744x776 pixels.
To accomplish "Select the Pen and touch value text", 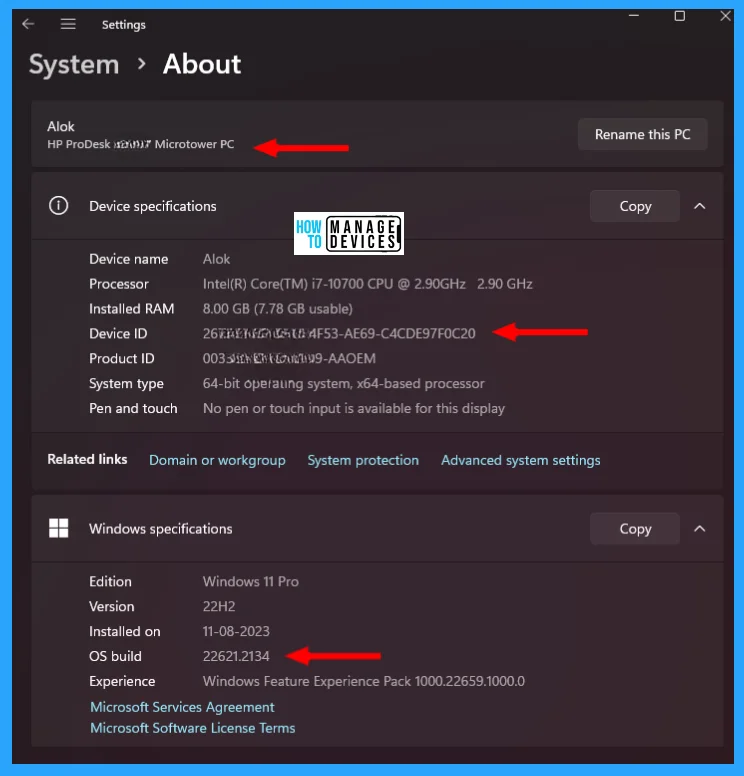I will (354, 408).
